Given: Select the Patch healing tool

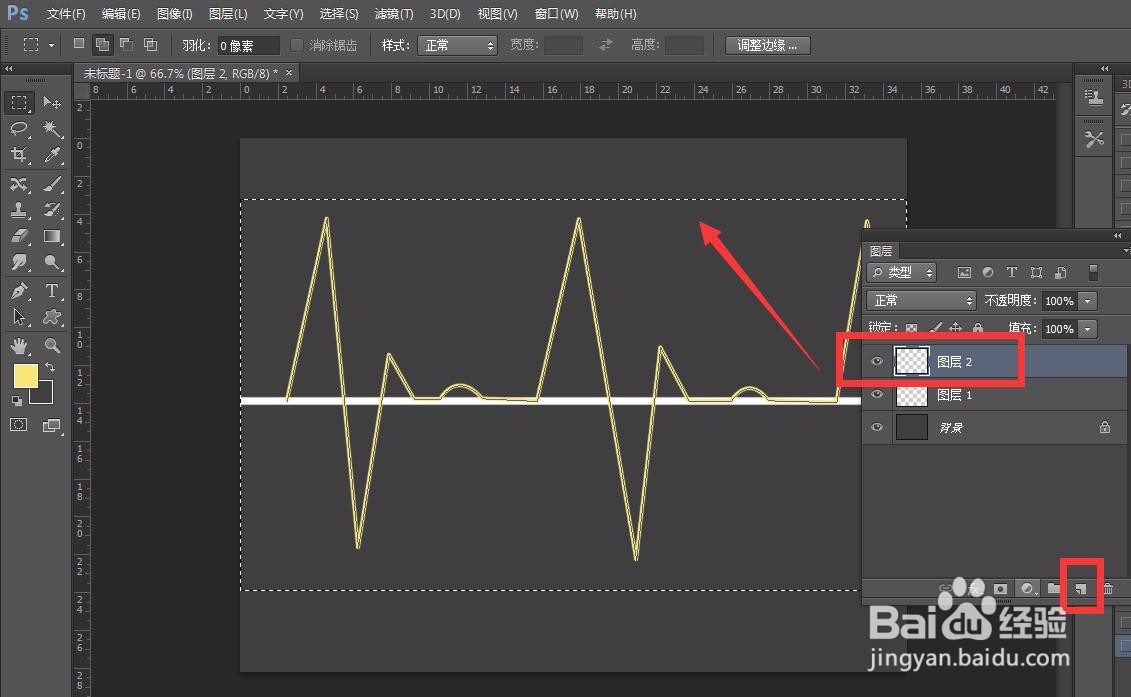Looking at the screenshot, I should (x=19, y=185).
